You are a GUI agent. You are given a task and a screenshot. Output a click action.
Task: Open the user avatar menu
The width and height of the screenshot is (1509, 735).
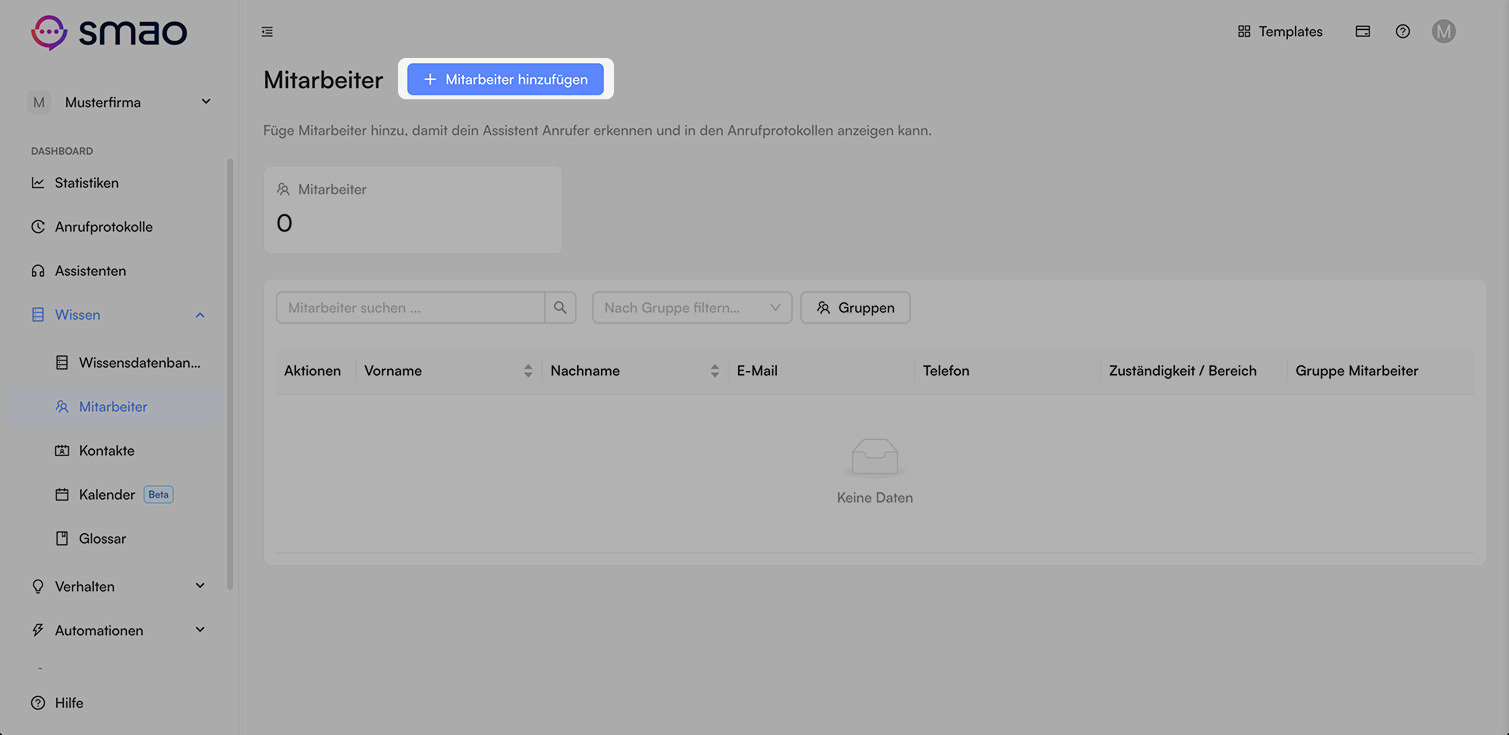[x=1443, y=32]
